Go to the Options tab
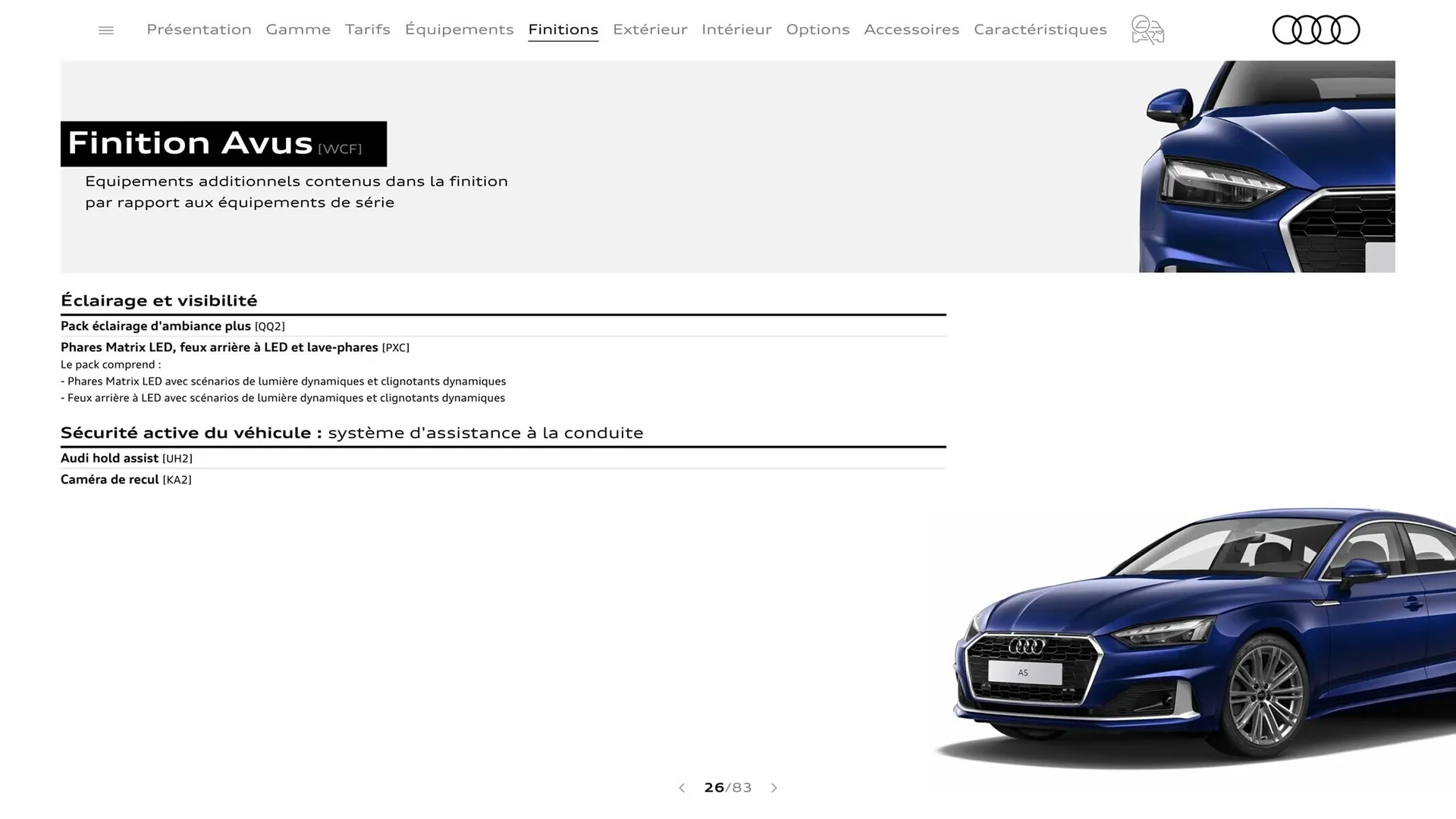Screen dimensions: 1456x819 click(817, 30)
